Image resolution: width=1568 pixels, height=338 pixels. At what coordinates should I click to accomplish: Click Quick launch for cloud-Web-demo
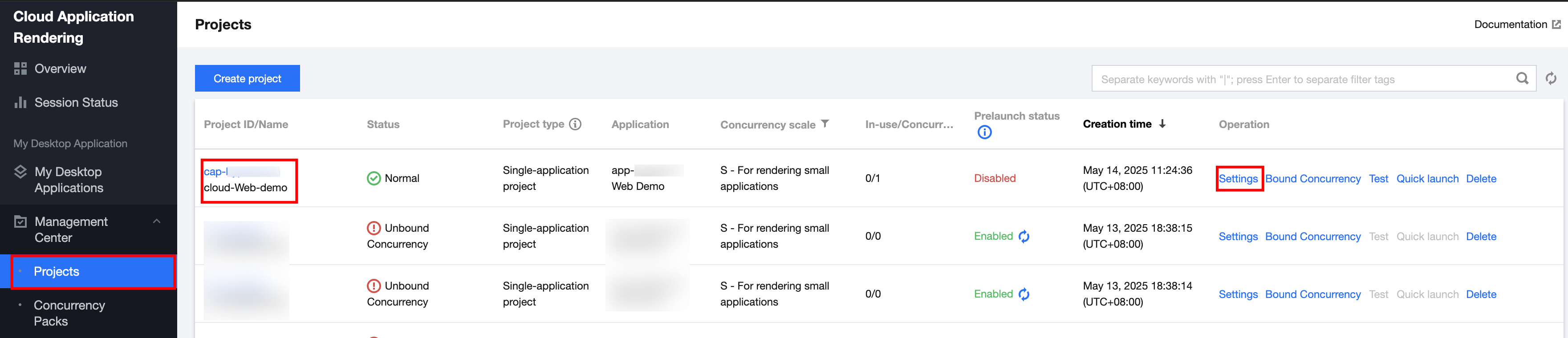(x=1427, y=179)
